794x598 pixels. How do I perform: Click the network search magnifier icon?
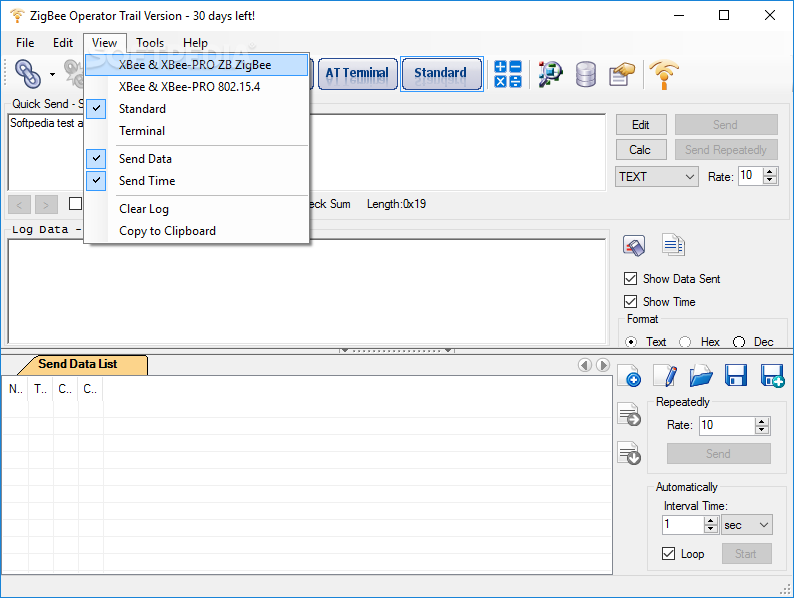[x=550, y=74]
